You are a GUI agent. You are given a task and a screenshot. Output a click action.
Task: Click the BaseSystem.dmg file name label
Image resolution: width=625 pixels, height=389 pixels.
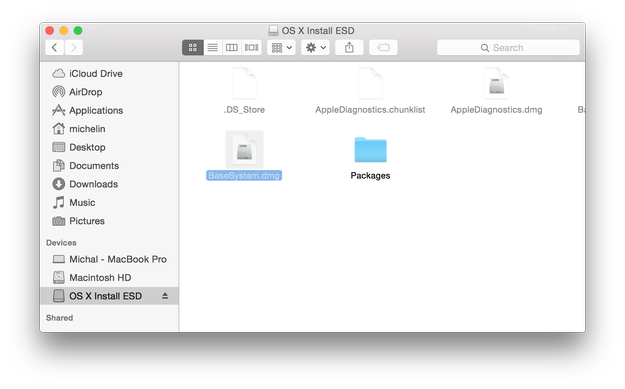pyautogui.click(x=244, y=176)
